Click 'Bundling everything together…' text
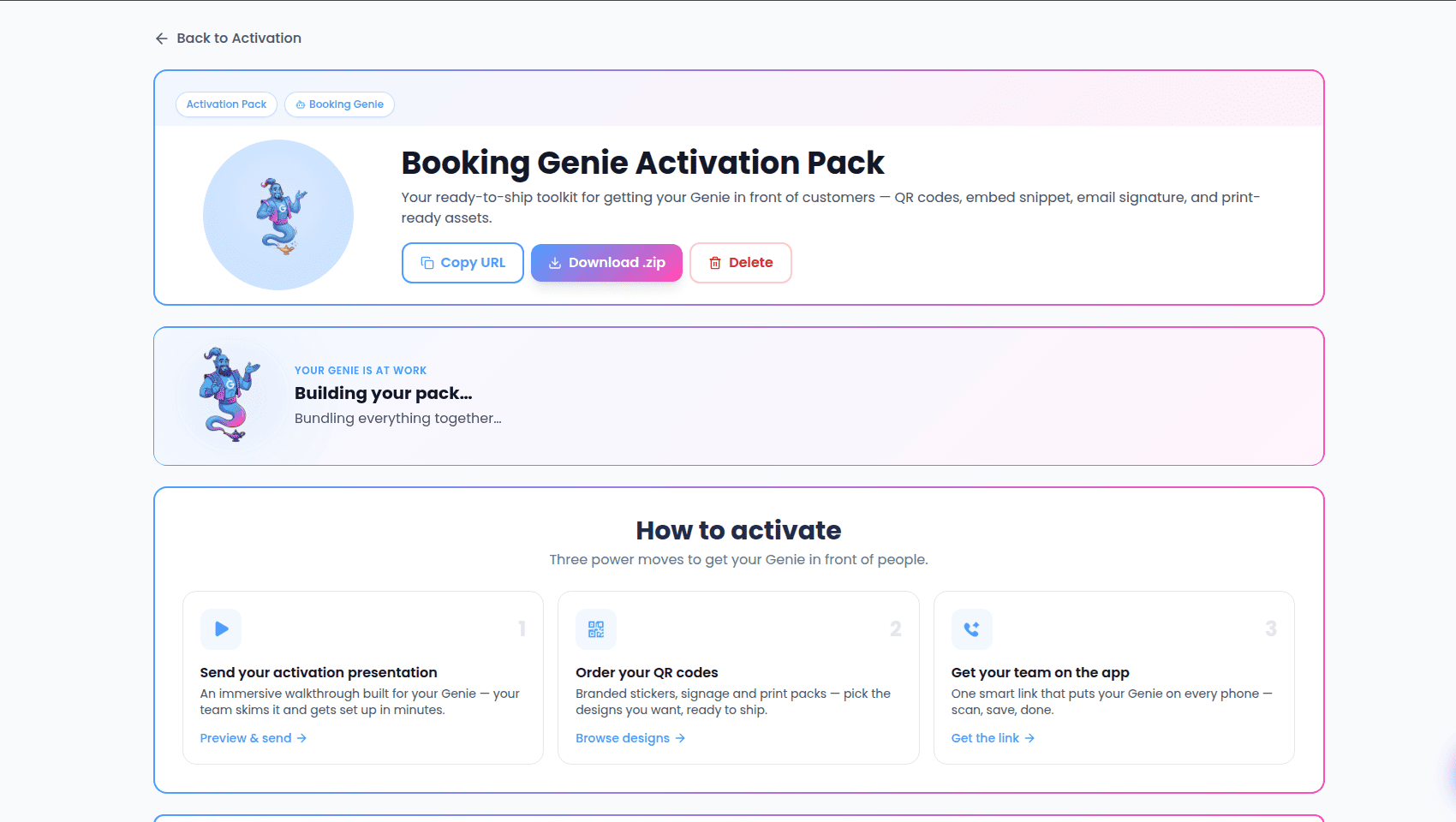This screenshot has height=822, width=1456. 398,418
